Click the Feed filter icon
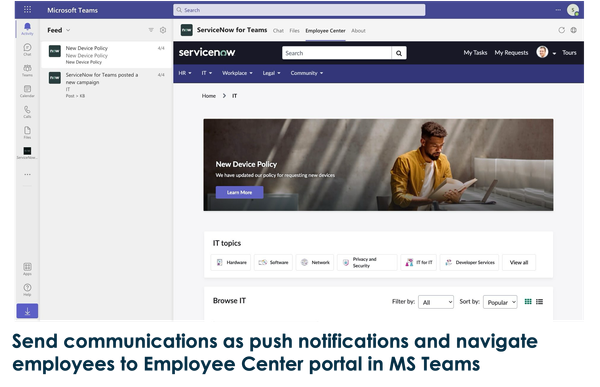 click(x=151, y=30)
